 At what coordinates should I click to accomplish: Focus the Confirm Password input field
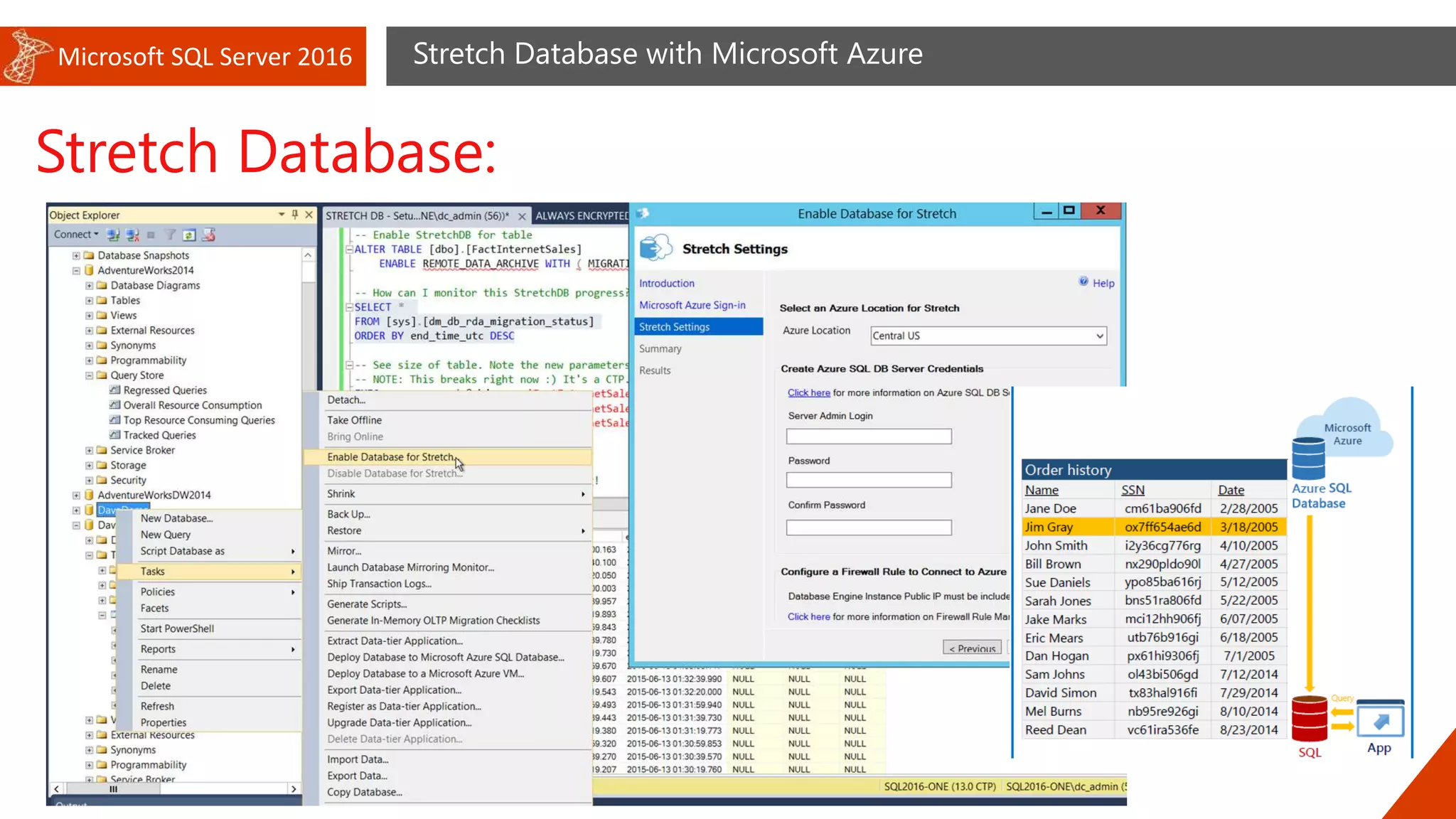869,528
